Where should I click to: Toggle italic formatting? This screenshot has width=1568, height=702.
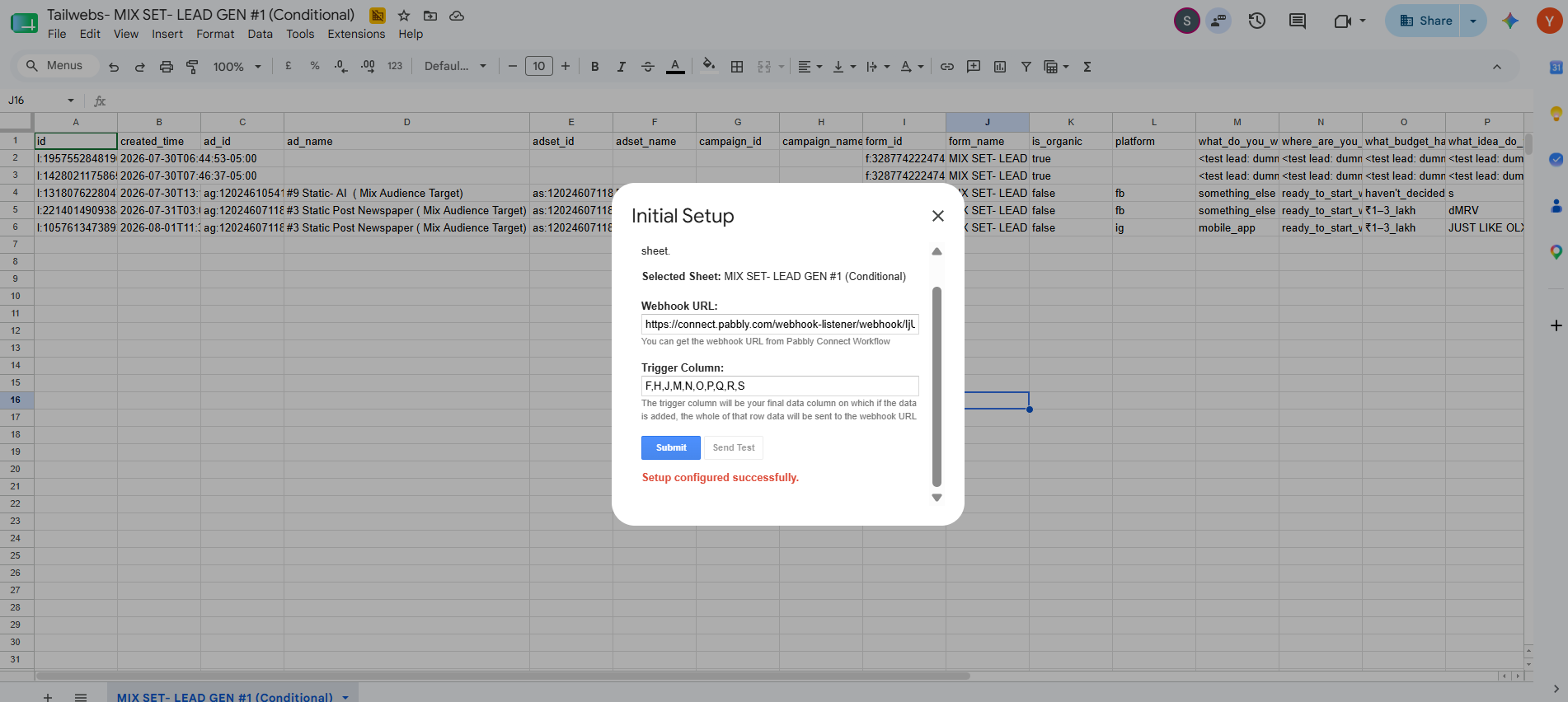click(621, 67)
